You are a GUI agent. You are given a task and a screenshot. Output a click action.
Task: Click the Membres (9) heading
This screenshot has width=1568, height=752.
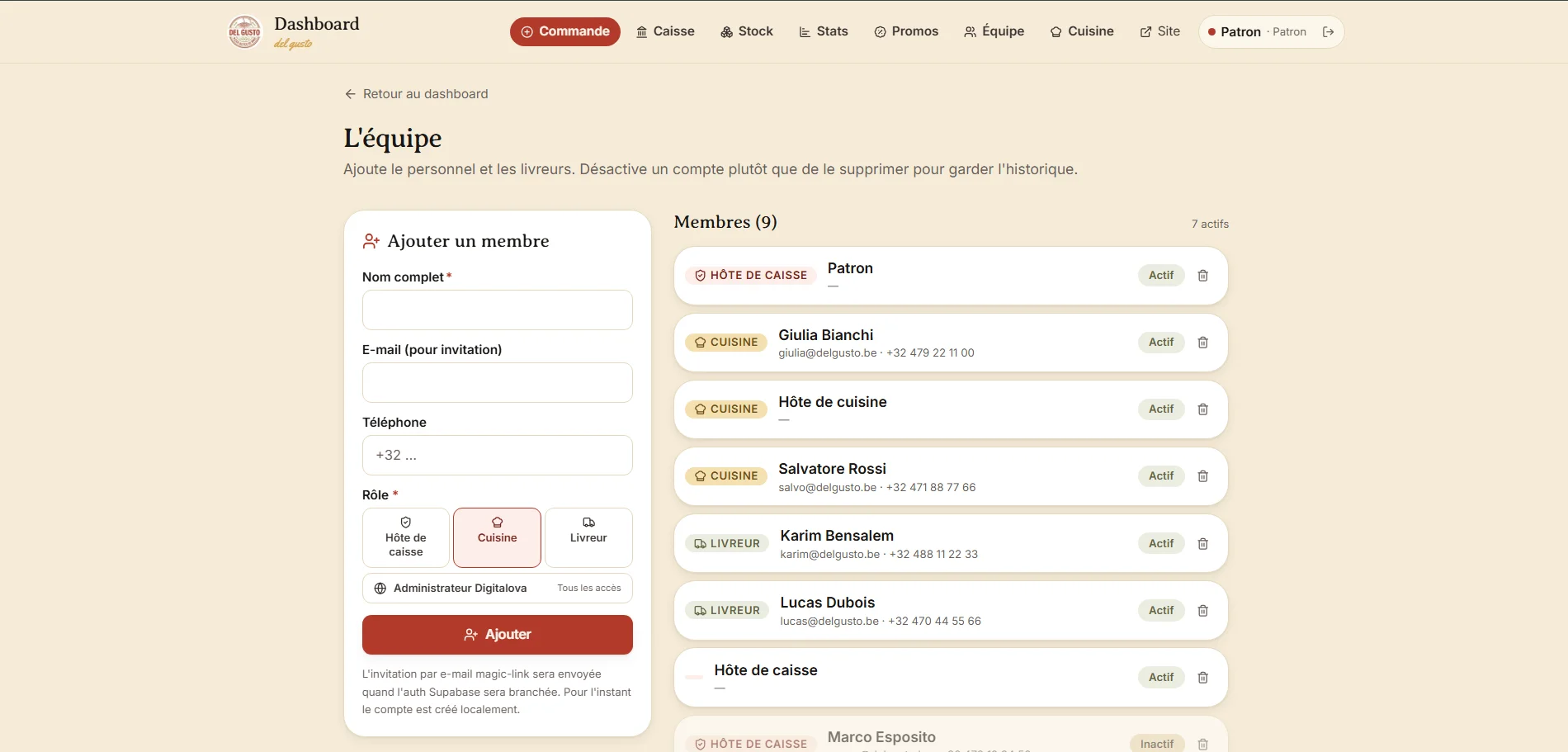pyautogui.click(x=725, y=222)
